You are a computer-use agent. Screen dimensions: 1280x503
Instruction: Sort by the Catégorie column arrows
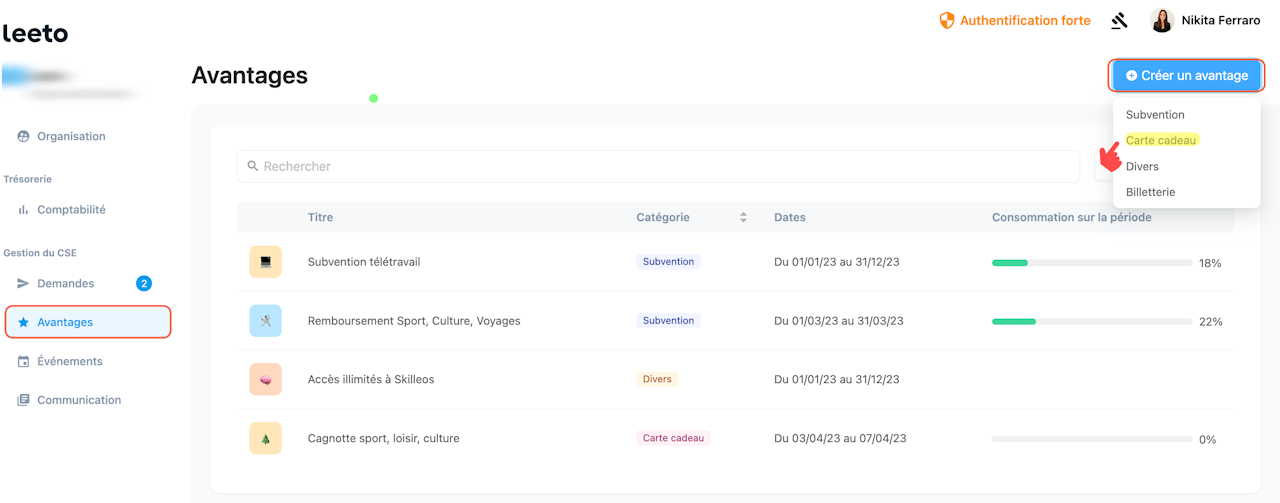point(743,217)
